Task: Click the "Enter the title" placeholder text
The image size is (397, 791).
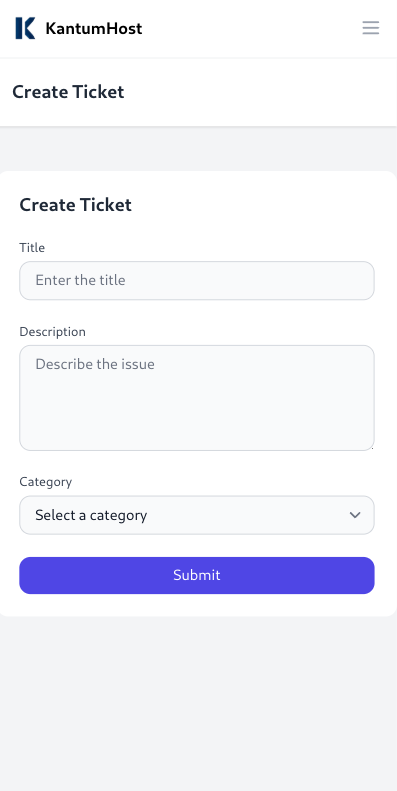Action: (x=80, y=280)
